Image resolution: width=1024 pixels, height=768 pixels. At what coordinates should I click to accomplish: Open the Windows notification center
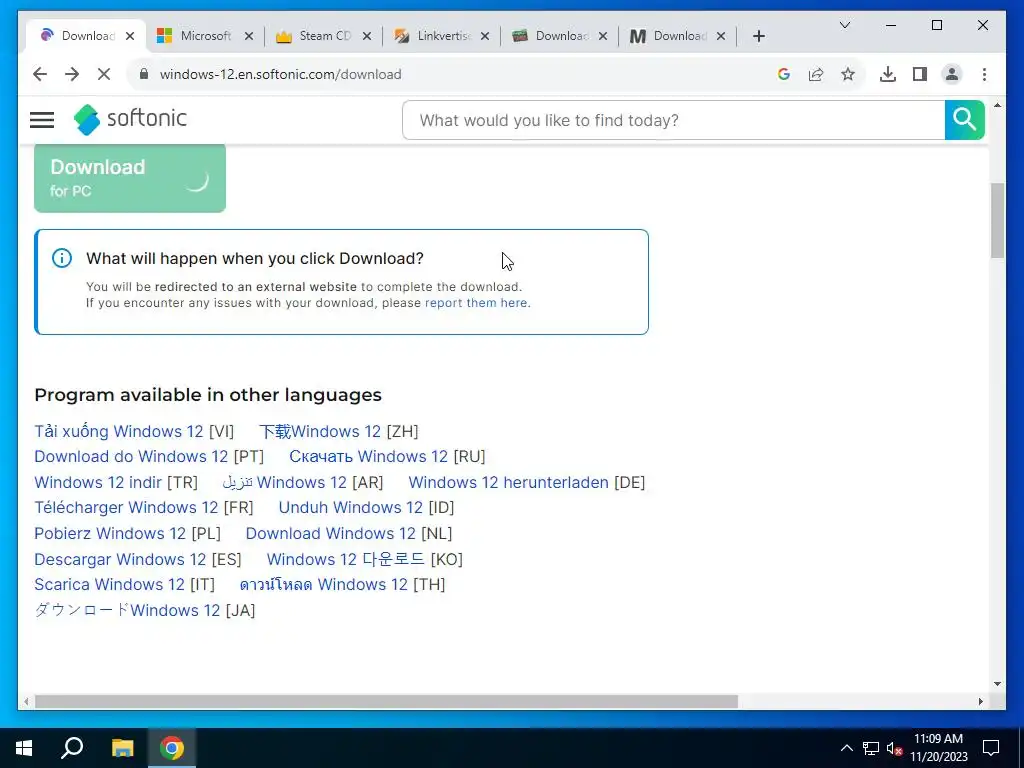991,748
